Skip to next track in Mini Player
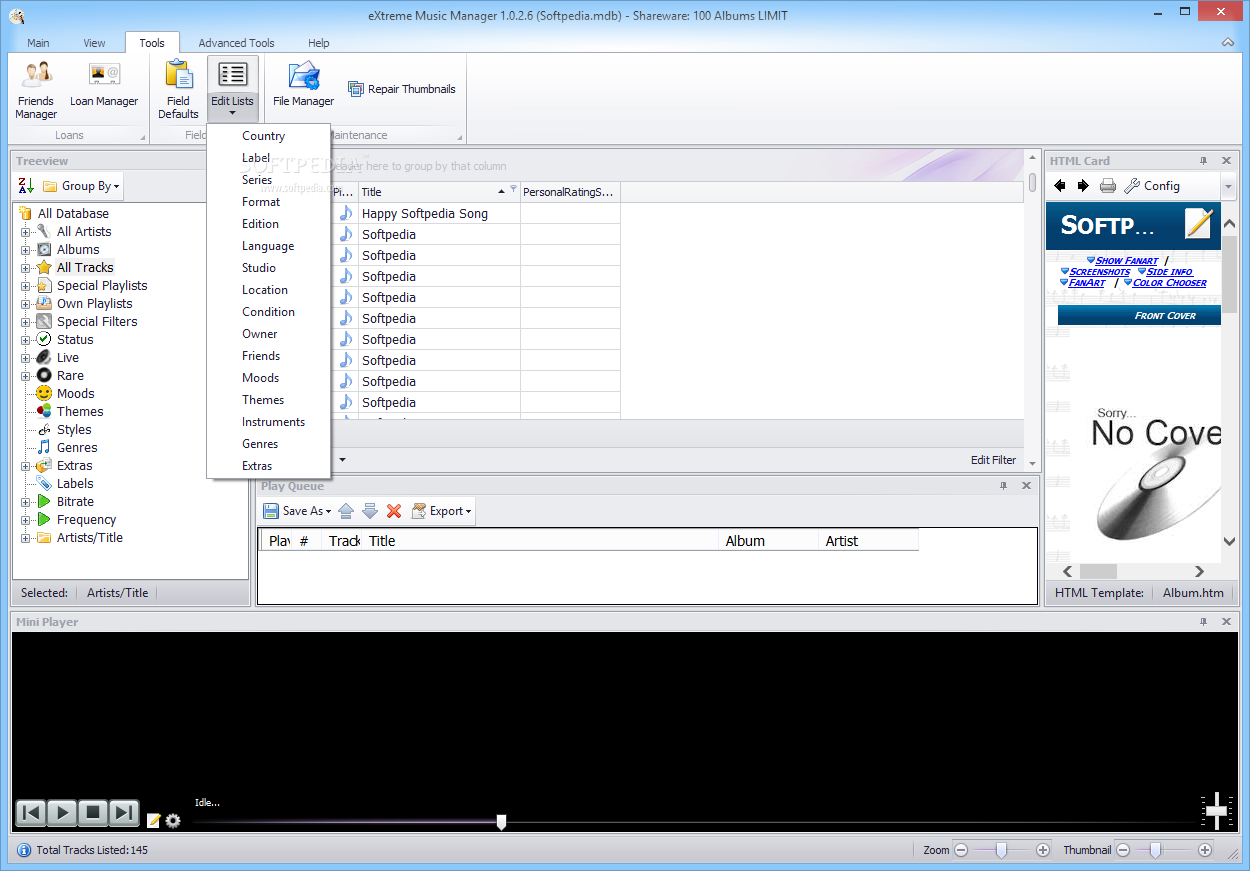Screen dimensions: 1250x871 pyautogui.click(x=124, y=813)
